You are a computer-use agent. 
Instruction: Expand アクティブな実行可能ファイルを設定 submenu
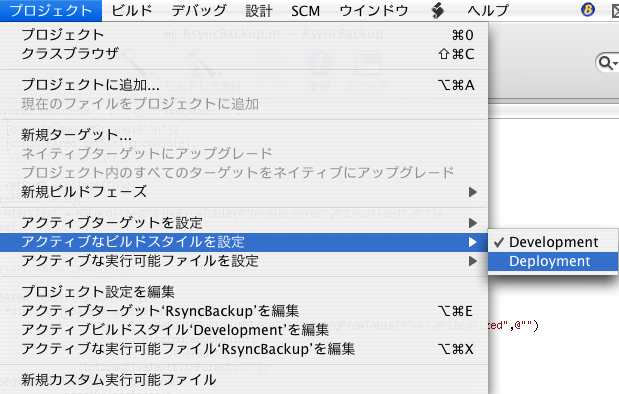point(244,261)
